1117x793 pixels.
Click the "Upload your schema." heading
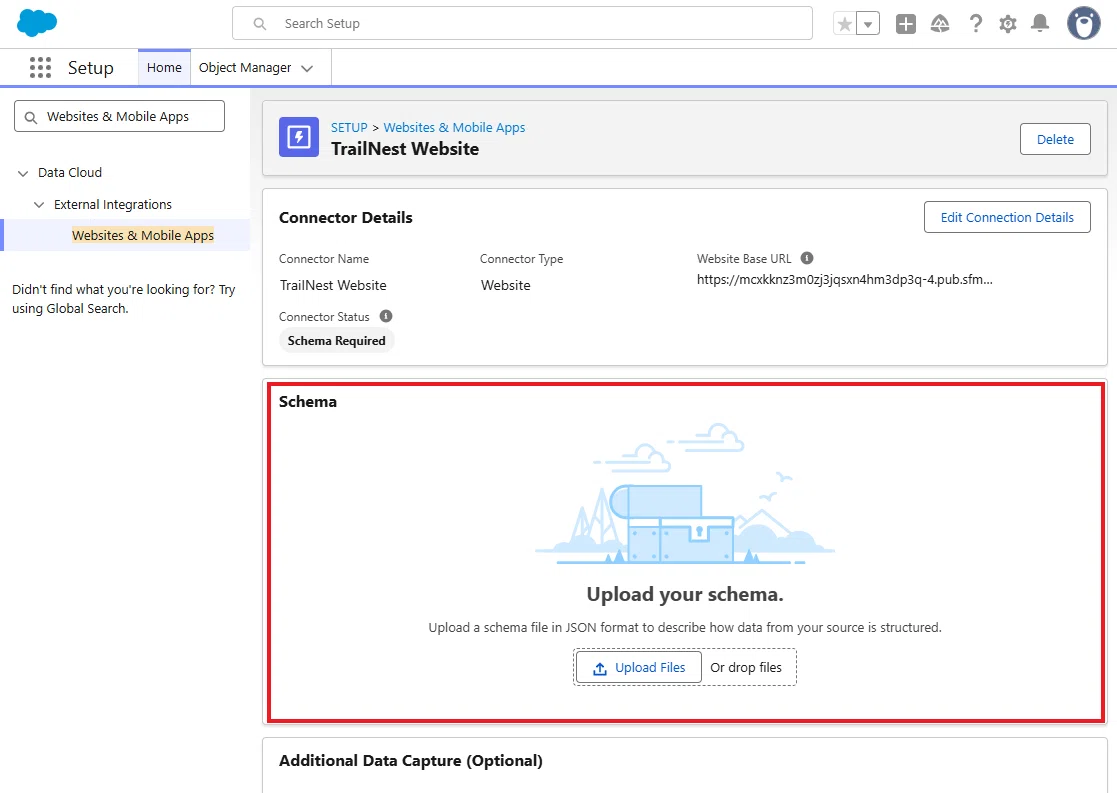685,594
